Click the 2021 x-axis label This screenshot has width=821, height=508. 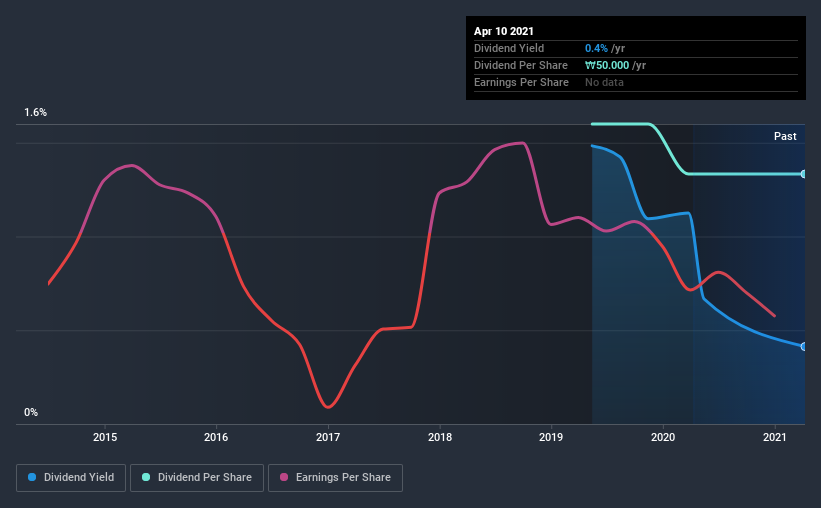[775, 437]
